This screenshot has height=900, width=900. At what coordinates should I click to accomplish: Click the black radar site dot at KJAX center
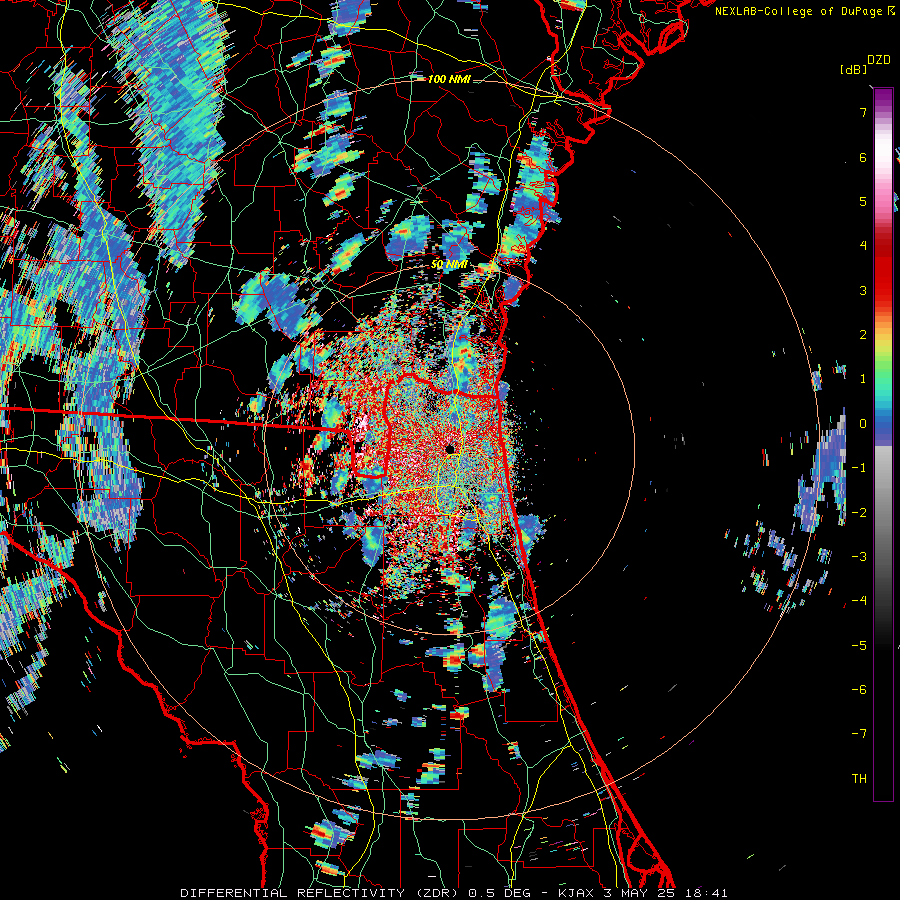tap(451, 448)
